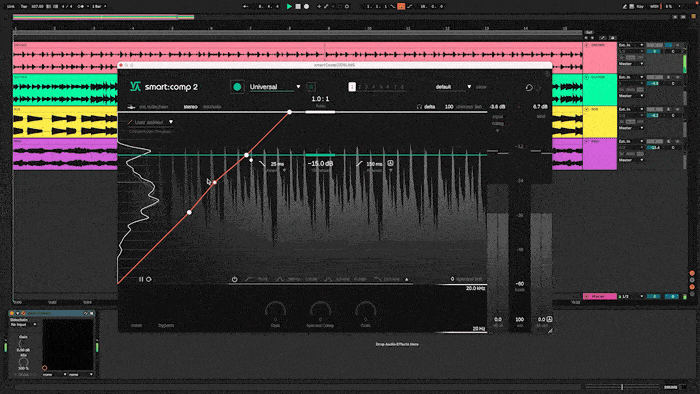
Task: Toggle drums track activator button
Action: [x=654, y=45]
